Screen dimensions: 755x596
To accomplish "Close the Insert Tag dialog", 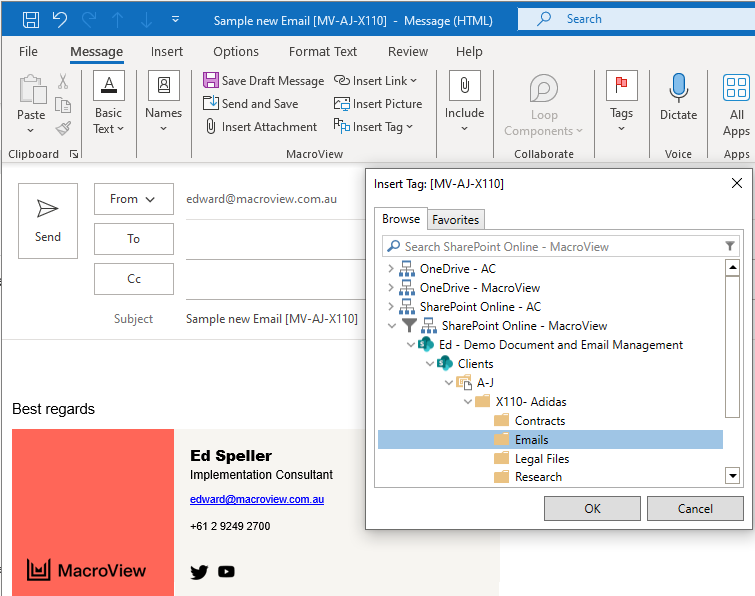I will [x=737, y=183].
